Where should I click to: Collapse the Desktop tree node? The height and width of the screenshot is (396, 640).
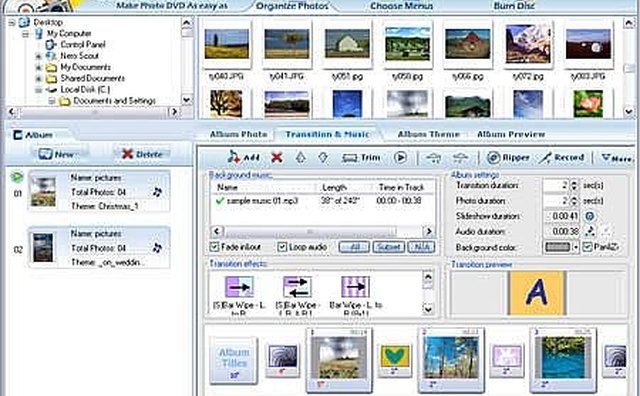click(12, 22)
